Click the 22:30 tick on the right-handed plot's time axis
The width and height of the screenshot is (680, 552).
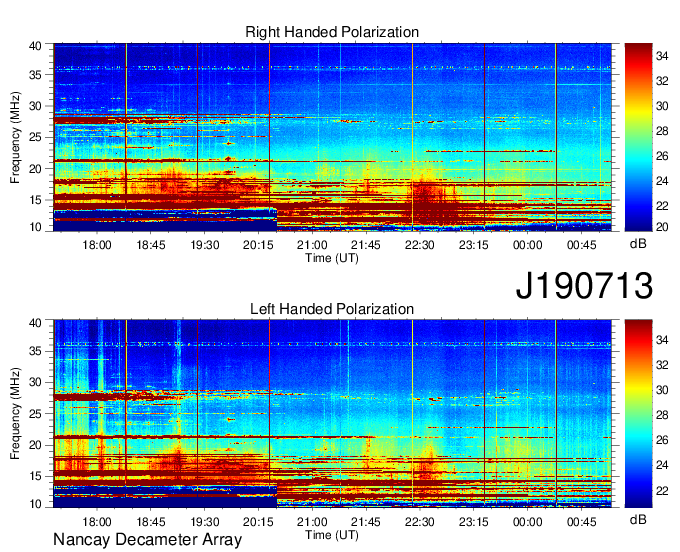[420, 245]
